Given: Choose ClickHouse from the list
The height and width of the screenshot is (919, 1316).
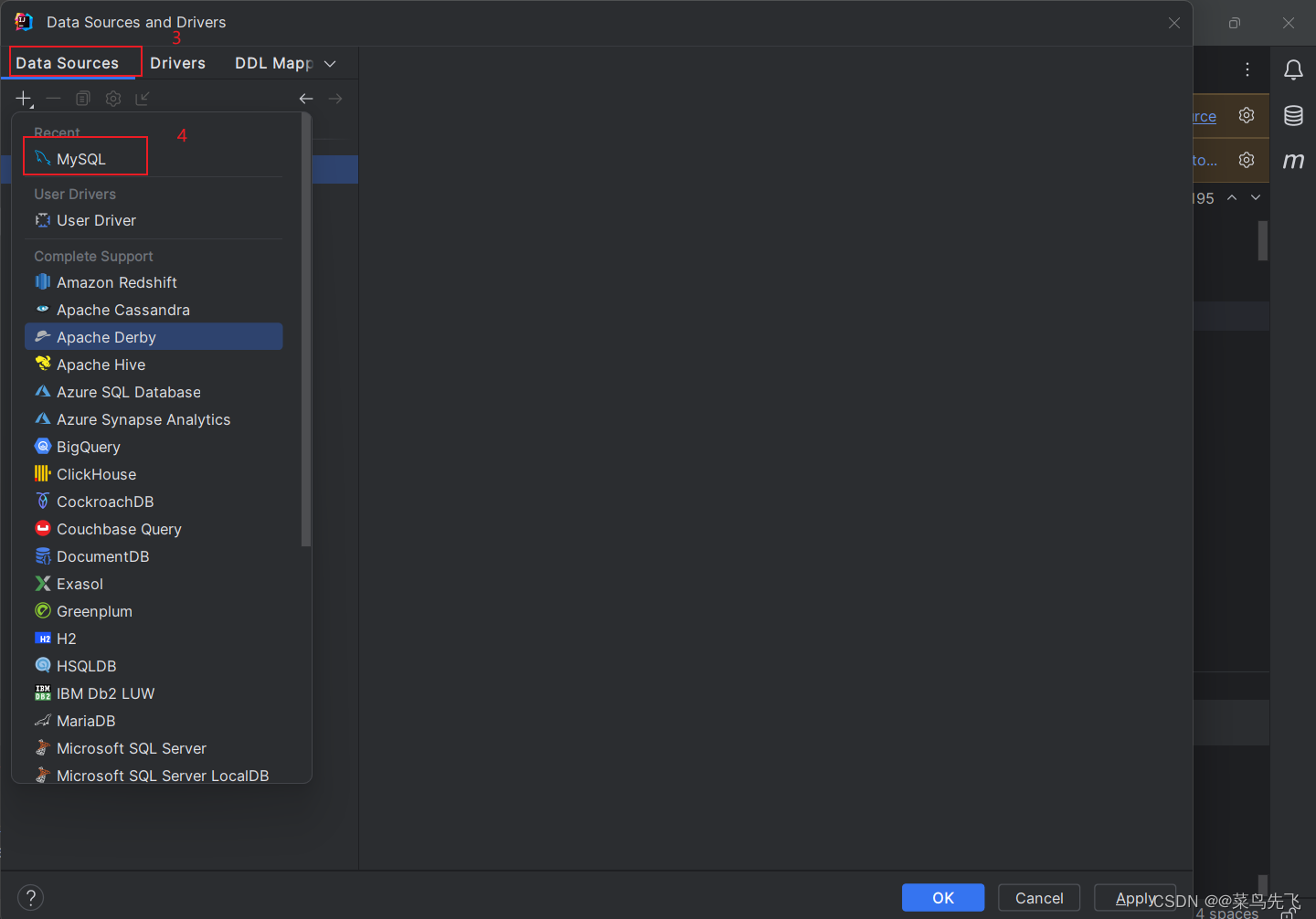Looking at the screenshot, I should [x=154, y=474].
